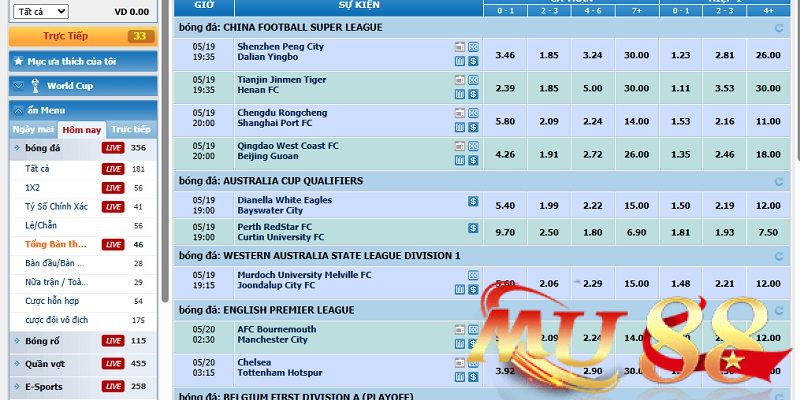Viewport: 800px width, 400px height.
Task: Click team name Curtin University FC
Action: click(x=281, y=237)
